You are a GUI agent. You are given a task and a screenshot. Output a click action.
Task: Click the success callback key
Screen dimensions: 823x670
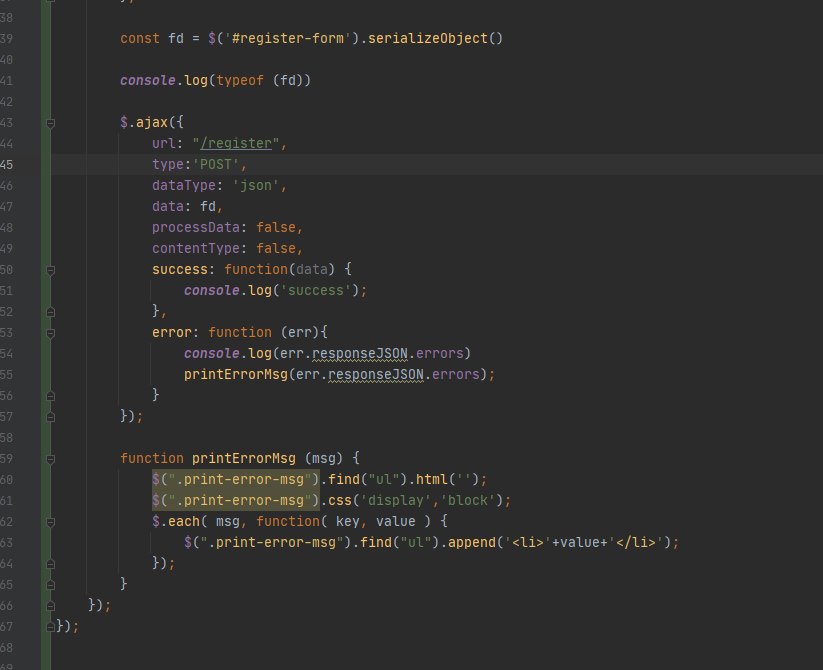(180, 269)
